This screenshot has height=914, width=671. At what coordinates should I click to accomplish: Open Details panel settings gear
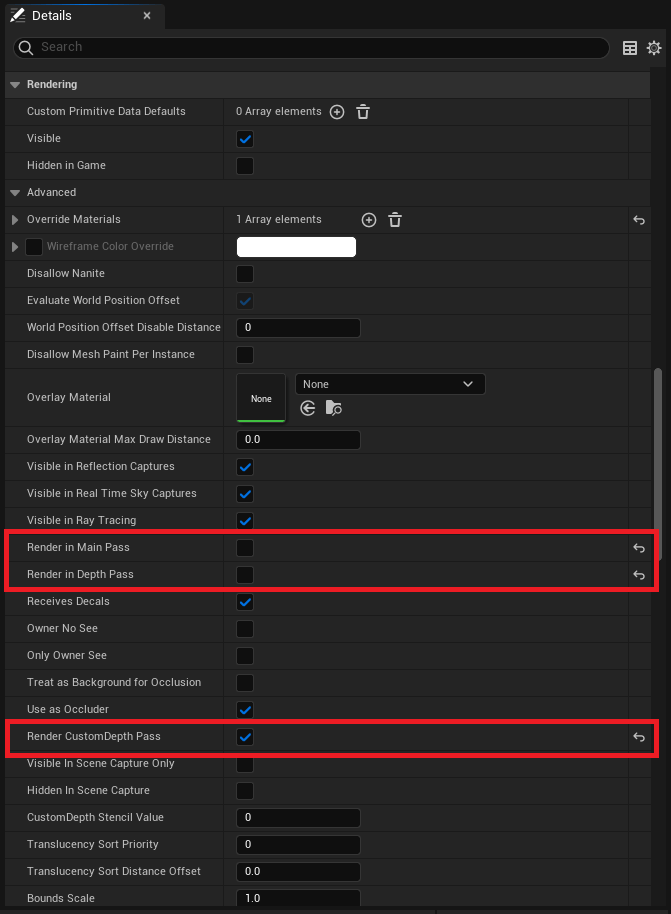point(654,47)
